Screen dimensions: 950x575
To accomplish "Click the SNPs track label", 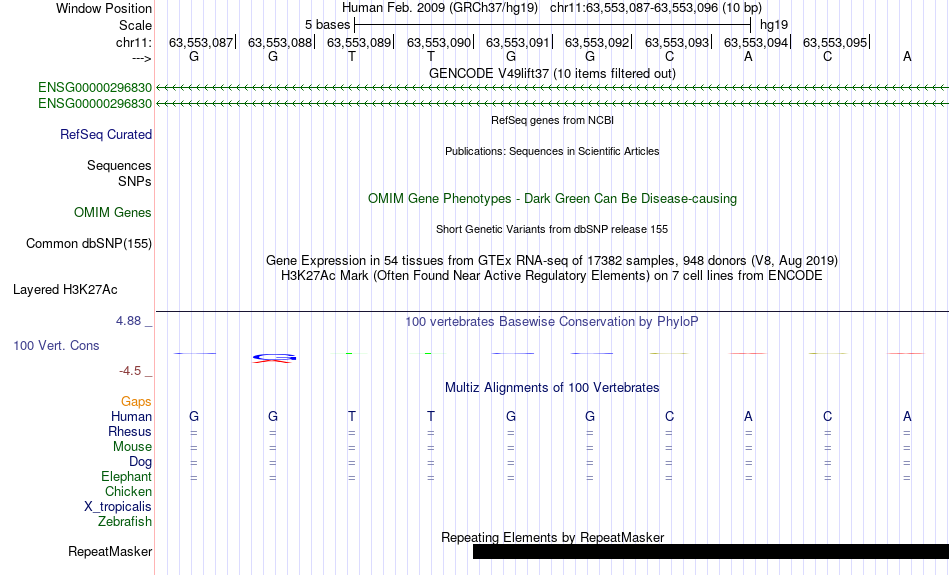I will coord(135,181).
